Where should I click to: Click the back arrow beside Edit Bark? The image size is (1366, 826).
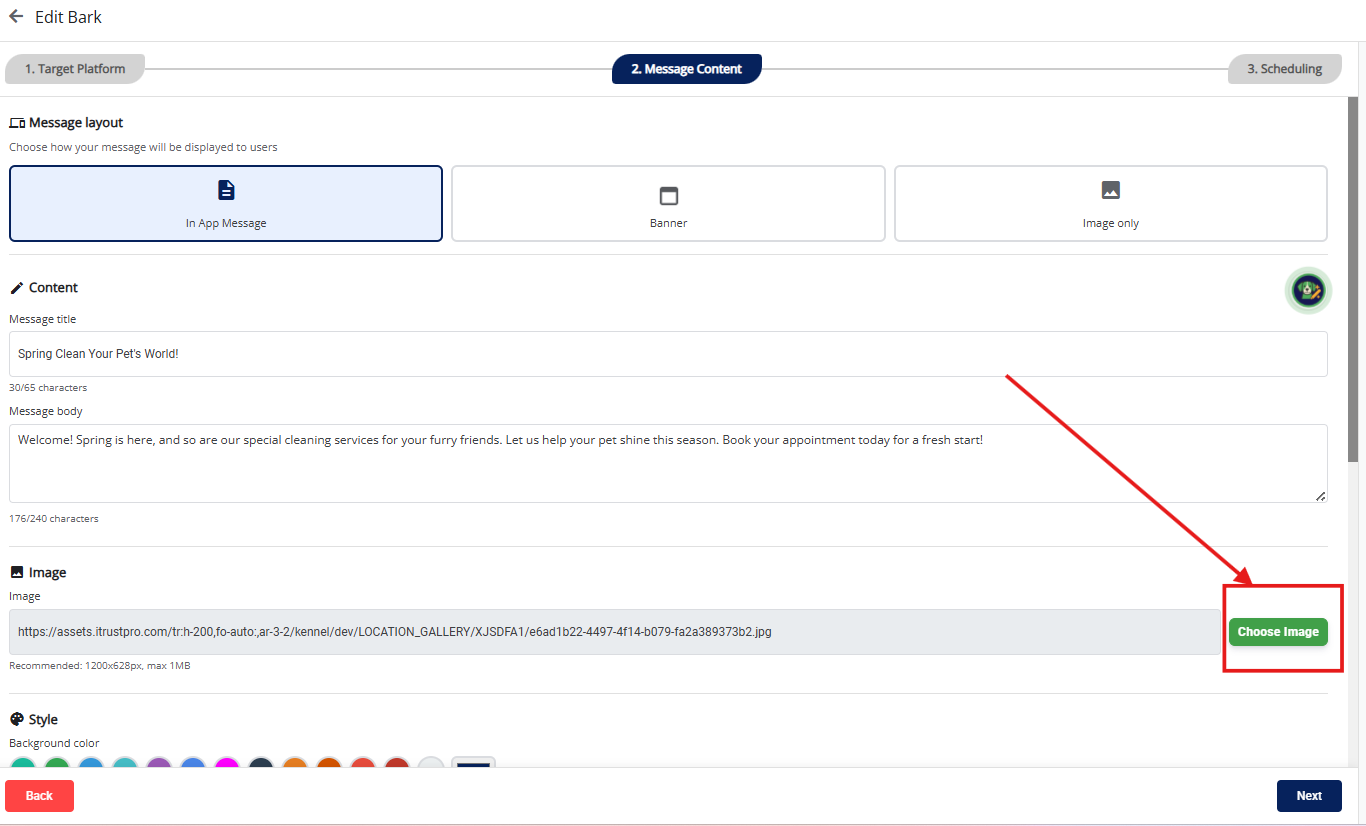click(16, 17)
